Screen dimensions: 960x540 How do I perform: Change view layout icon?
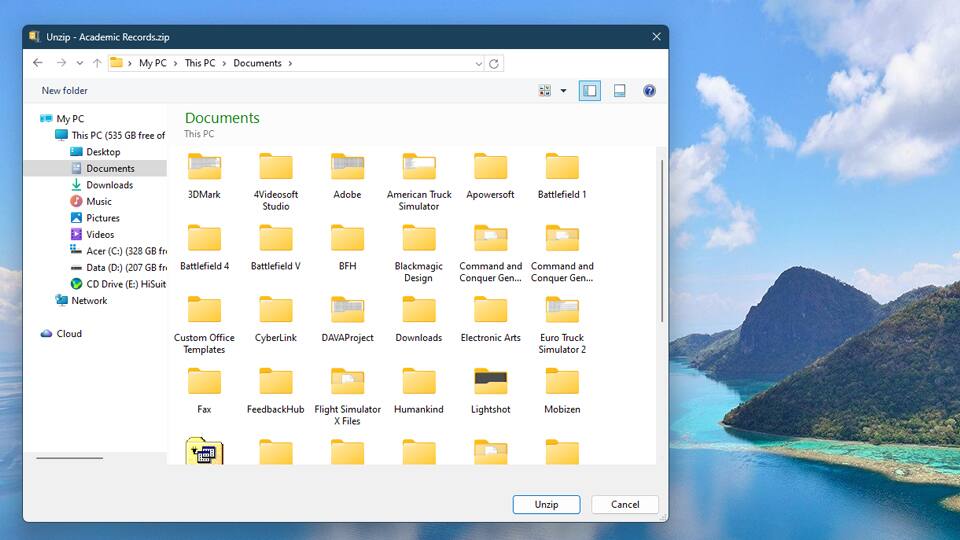pos(544,91)
